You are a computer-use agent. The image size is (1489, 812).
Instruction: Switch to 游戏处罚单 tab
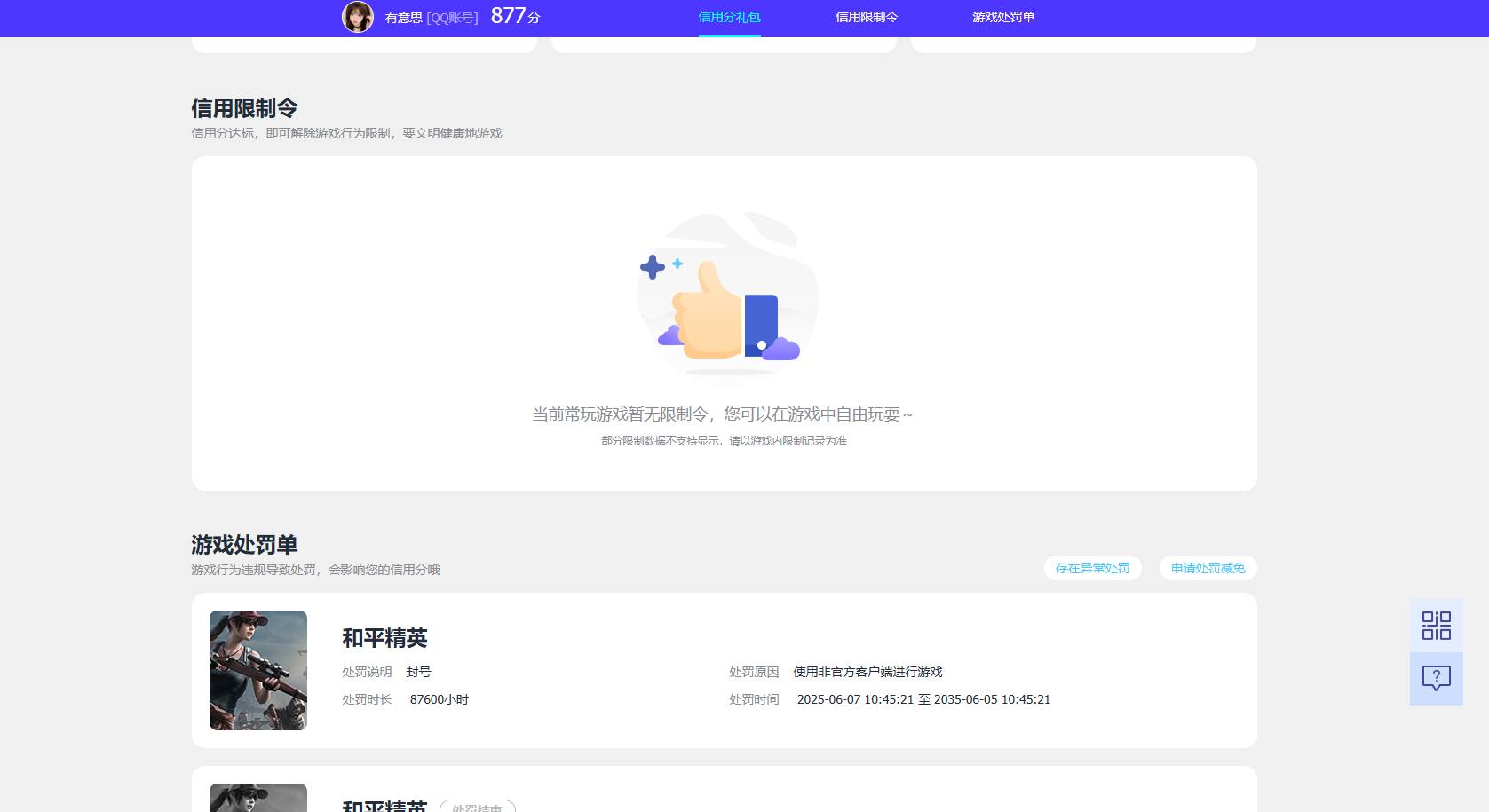(x=1003, y=17)
